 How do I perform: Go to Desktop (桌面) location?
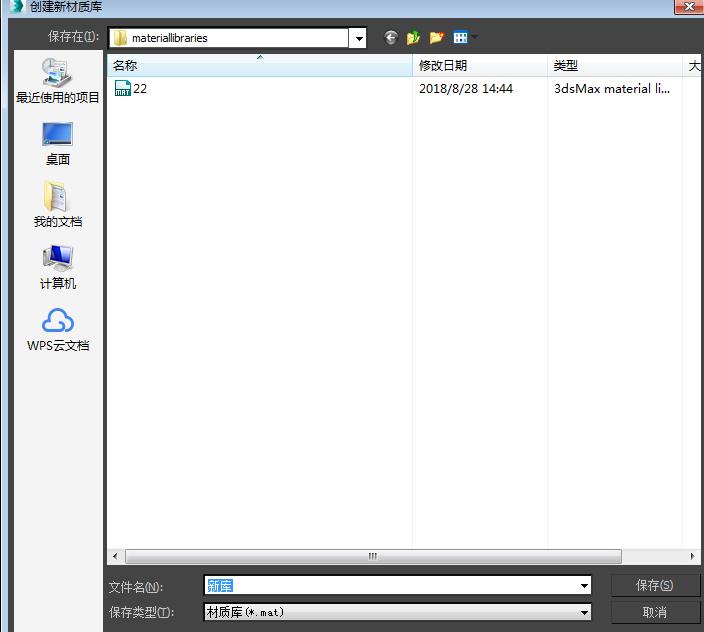coord(57,144)
